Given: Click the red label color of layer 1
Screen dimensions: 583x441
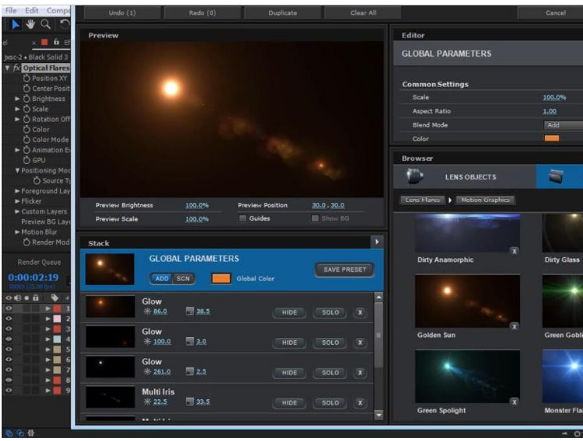Looking at the screenshot, I should 57,309.
